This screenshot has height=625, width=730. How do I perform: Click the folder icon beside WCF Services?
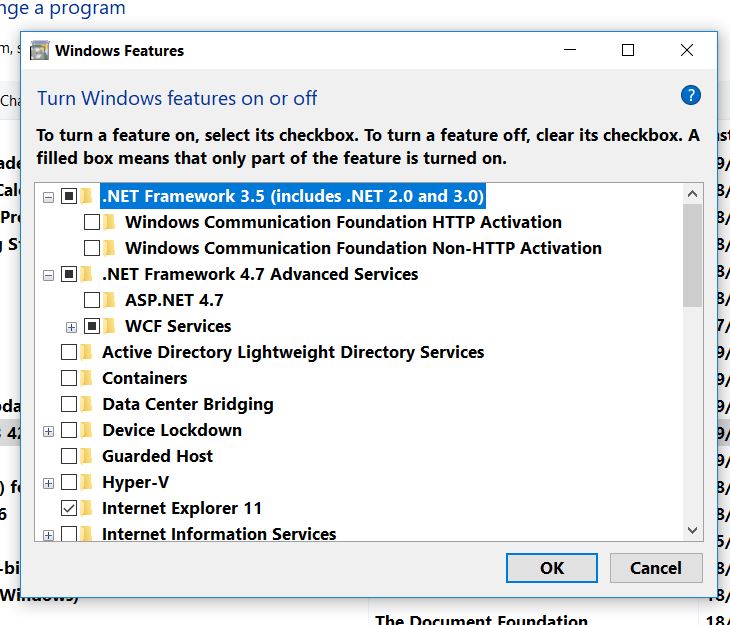pyautogui.click(x=109, y=326)
